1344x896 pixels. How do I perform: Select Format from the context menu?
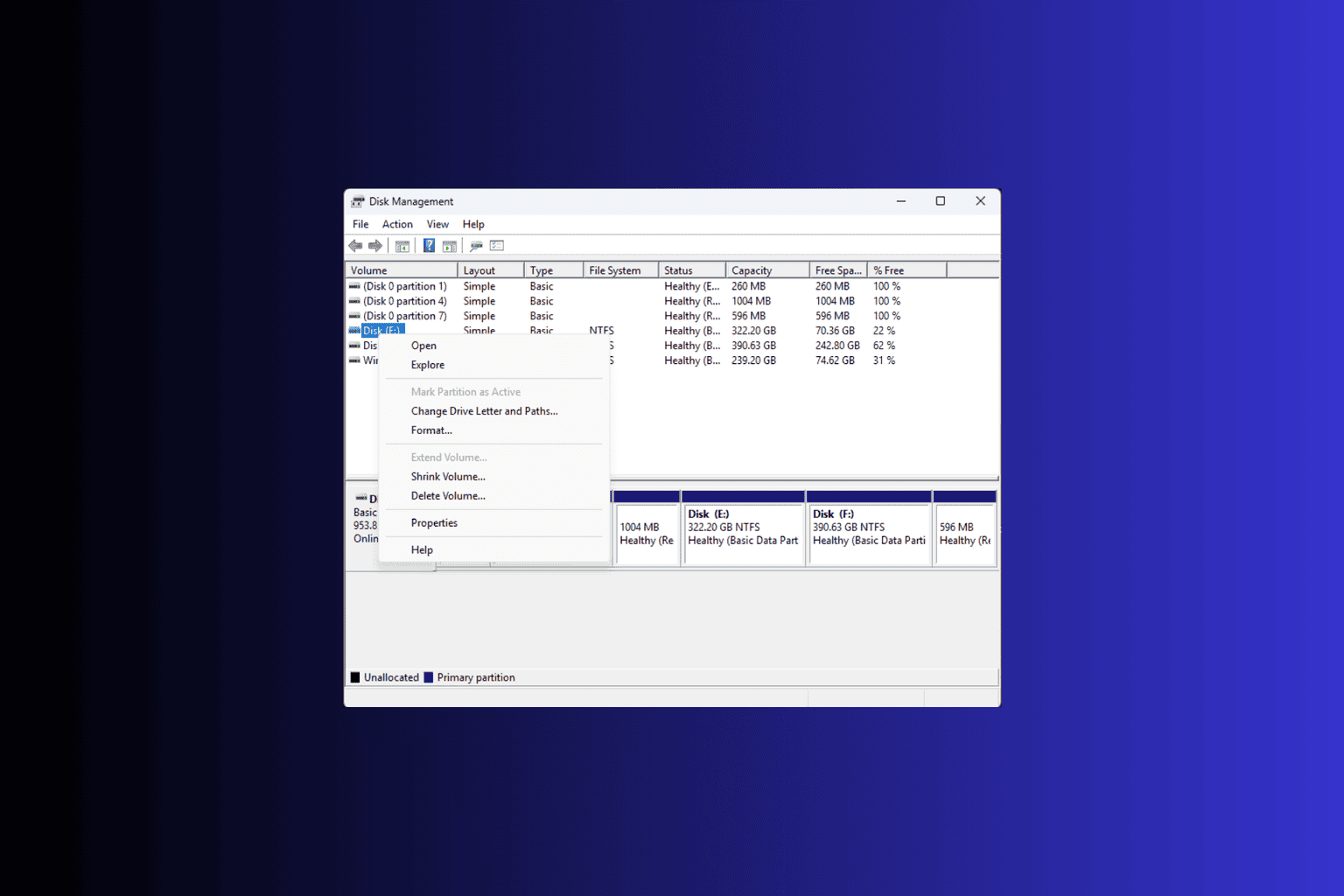pos(431,430)
